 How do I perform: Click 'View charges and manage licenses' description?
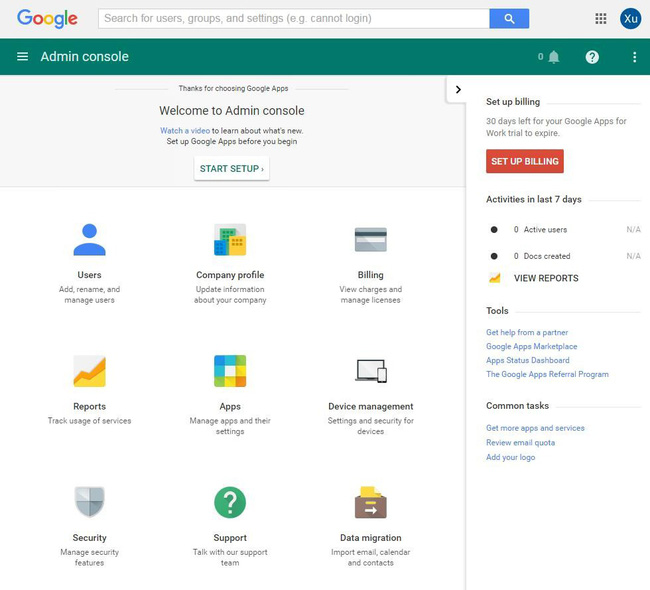pyautogui.click(x=371, y=294)
